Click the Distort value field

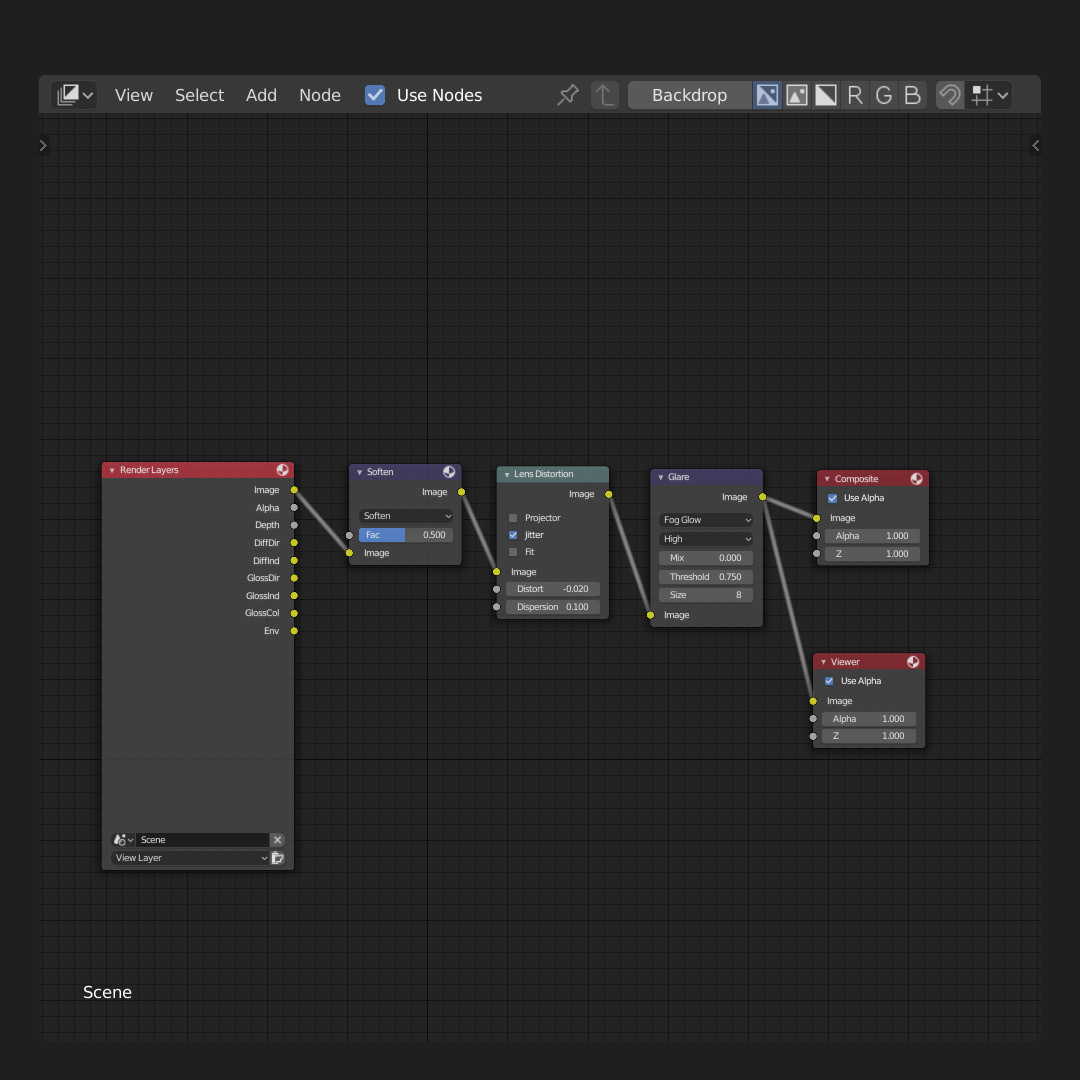pos(552,590)
